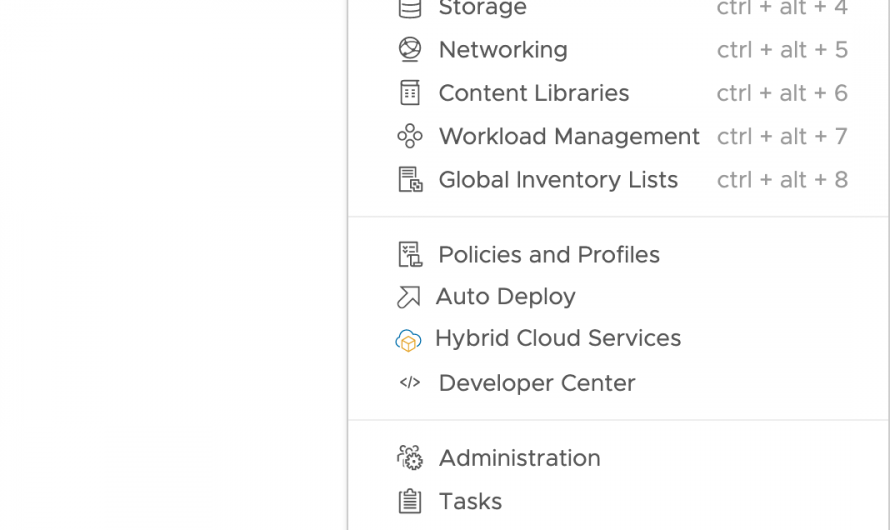Screen dimensions: 890x530
Task: Click the Administration gear icon
Action: 410,458
